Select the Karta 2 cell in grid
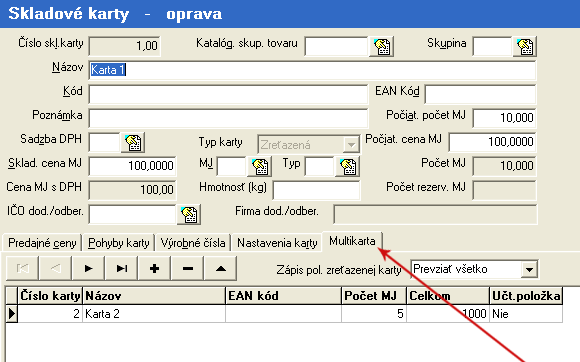580x362 pixels. tap(154, 314)
